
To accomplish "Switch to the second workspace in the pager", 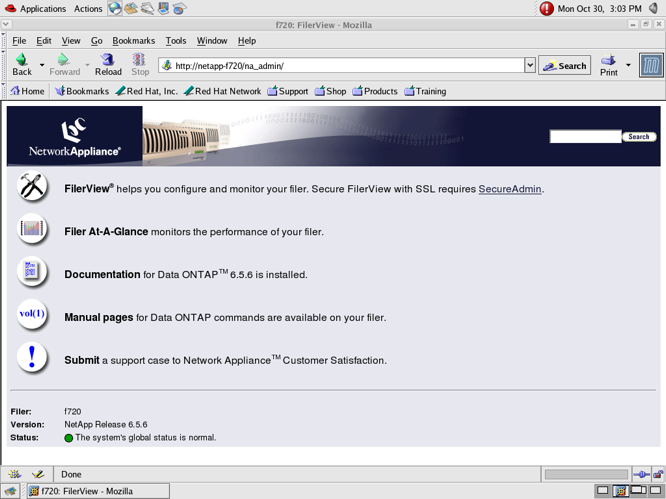I will [620, 491].
